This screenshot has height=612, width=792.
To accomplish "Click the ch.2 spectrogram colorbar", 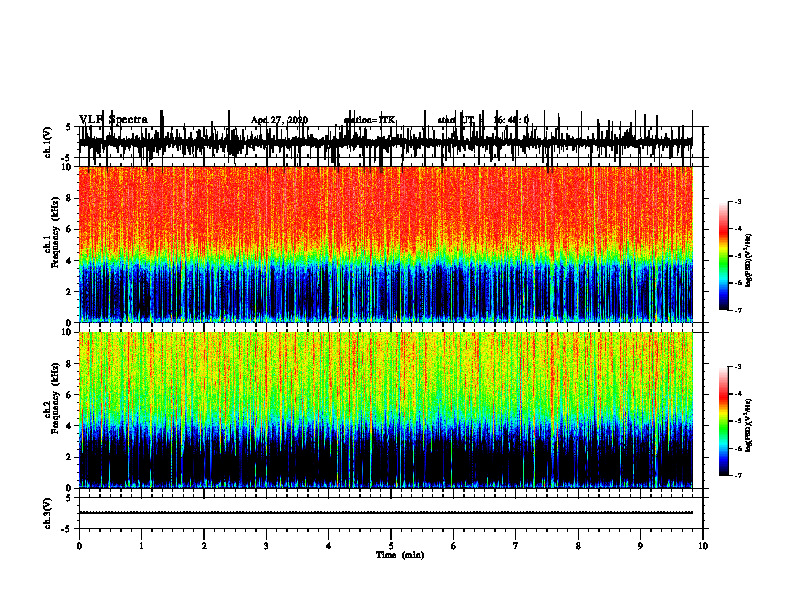I will pyautogui.click(x=723, y=421).
